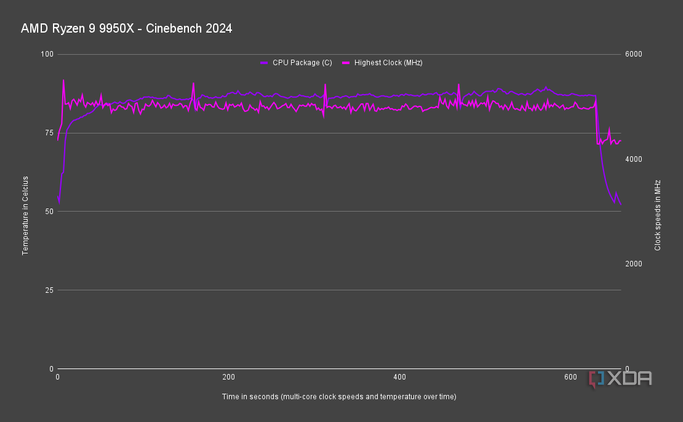Select the CPU Package (C) legend label

[302, 63]
